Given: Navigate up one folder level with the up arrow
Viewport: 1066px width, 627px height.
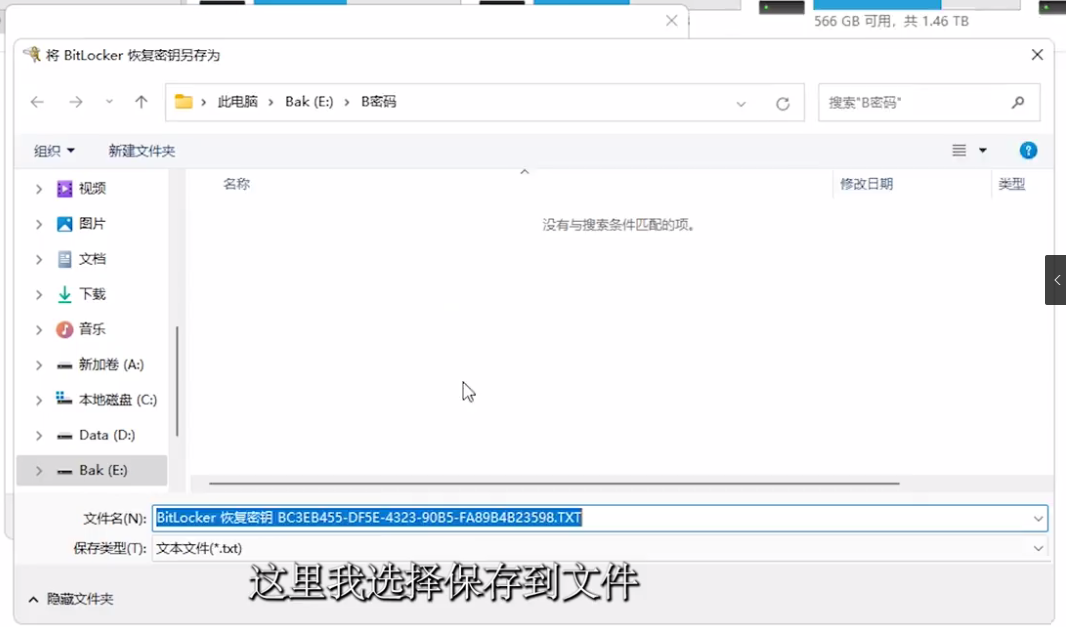Looking at the screenshot, I should coord(141,102).
